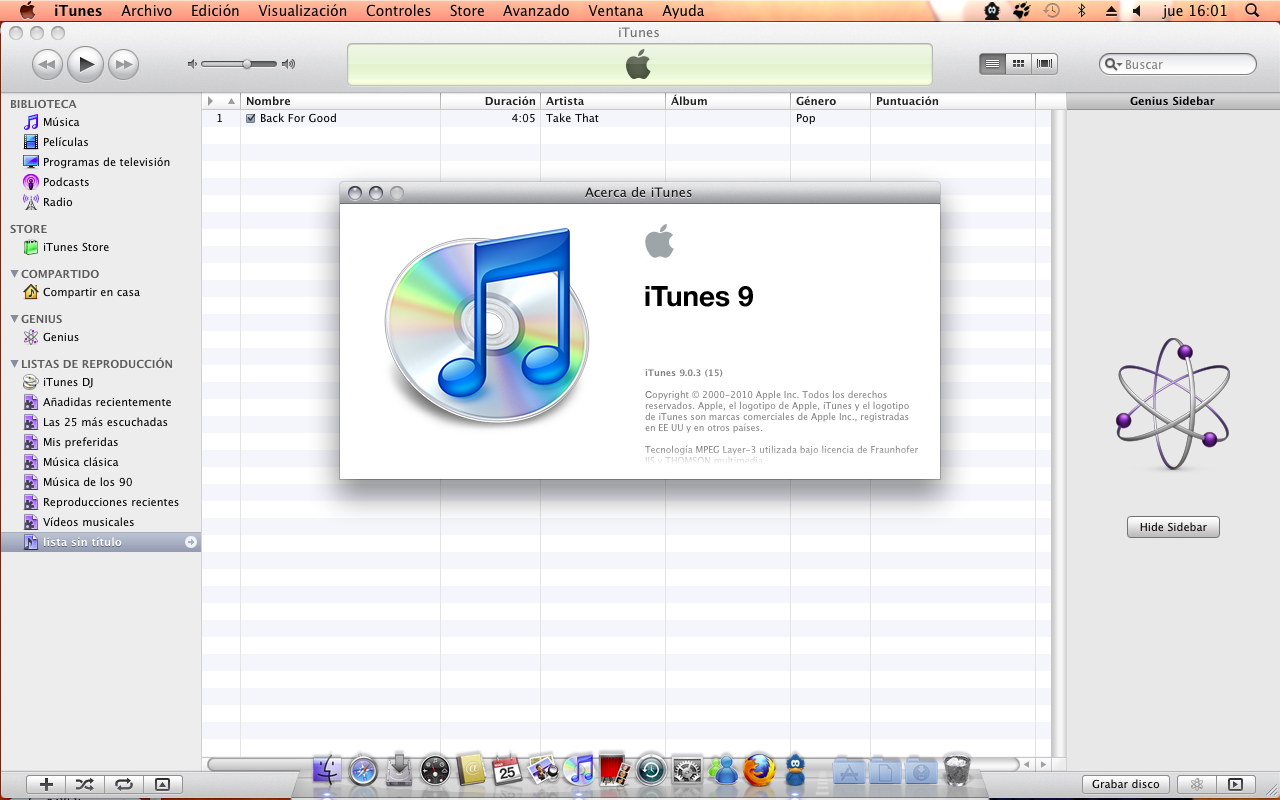Viewport: 1280px width, 800px height.
Task: Open the Música clásica playlist
Action: [100, 462]
